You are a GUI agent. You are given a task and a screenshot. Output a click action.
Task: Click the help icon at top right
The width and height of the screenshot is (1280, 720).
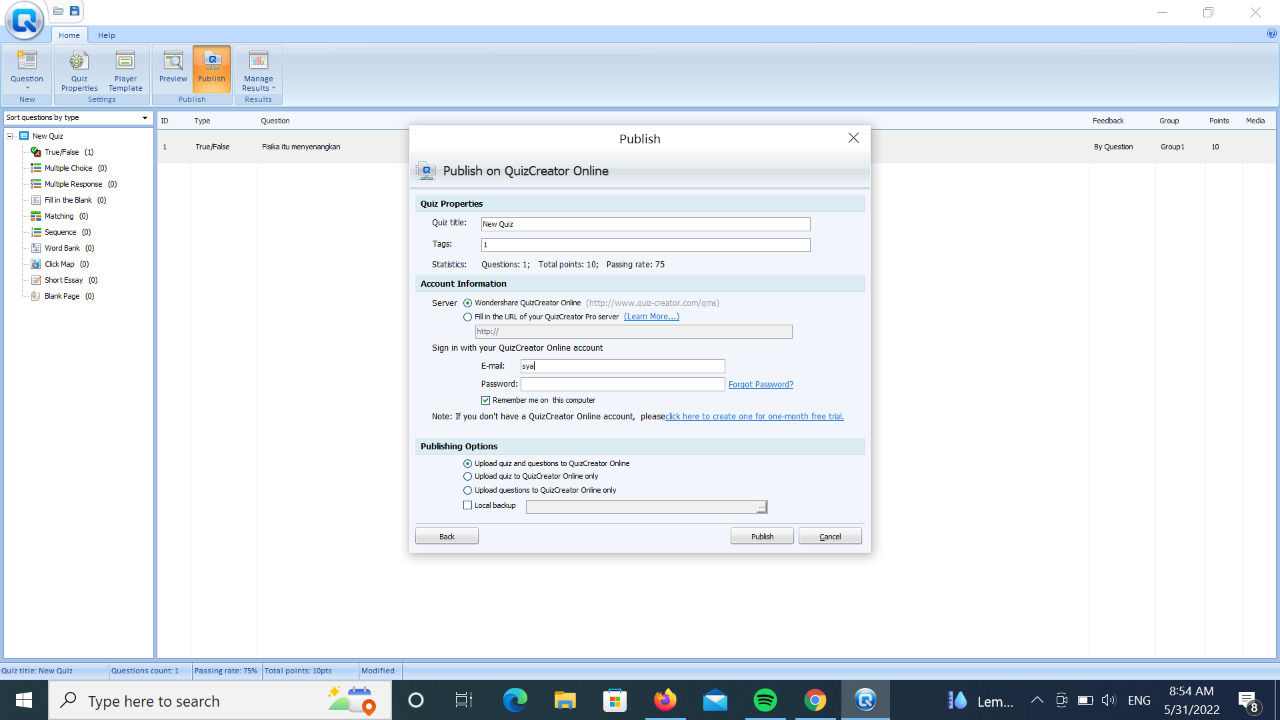[x=1271, y=34]
